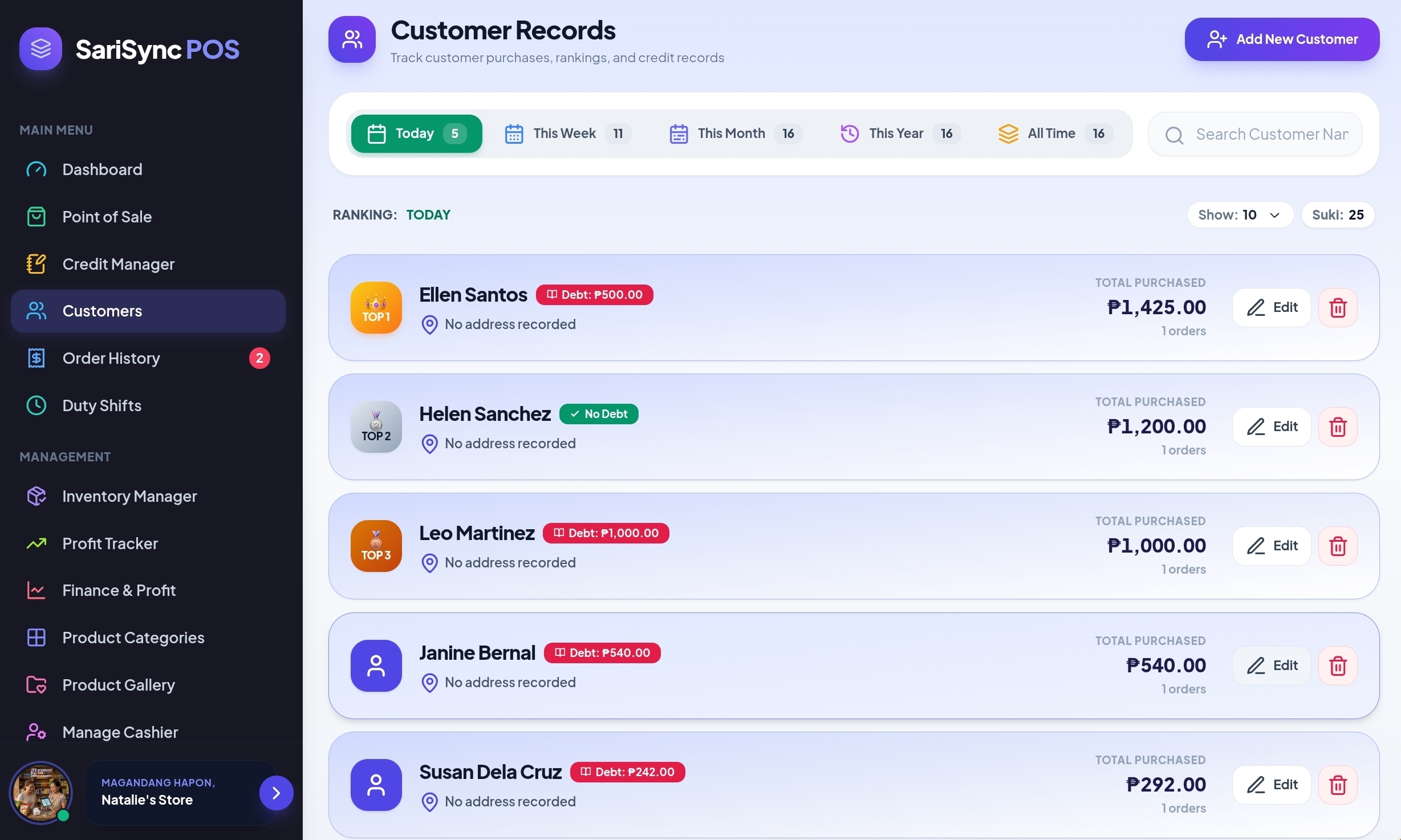This screenshot has height=840, width=1401.
Task: Click Janine Bernal Debt ₱540.00 tag
Action: pyautogui.click(x=602, y=653)
